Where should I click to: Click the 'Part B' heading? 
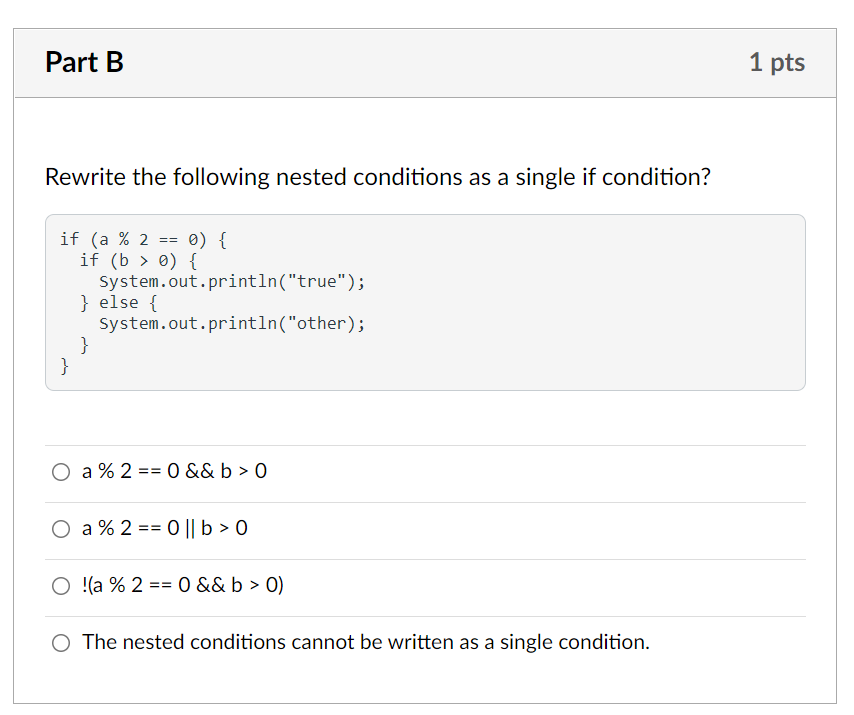pyautogui.click(x=84, y=62)
